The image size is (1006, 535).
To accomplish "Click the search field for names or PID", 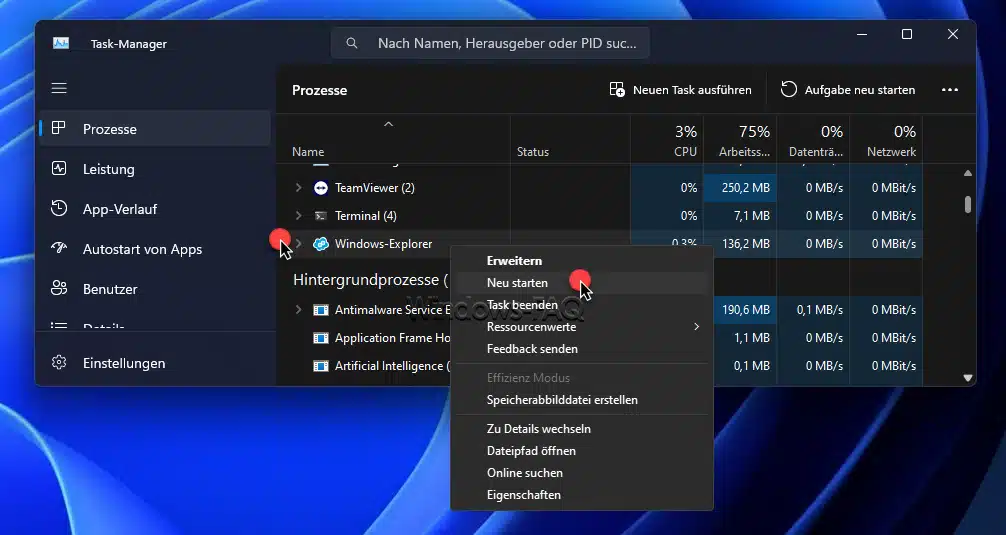I will click(490, 43).
